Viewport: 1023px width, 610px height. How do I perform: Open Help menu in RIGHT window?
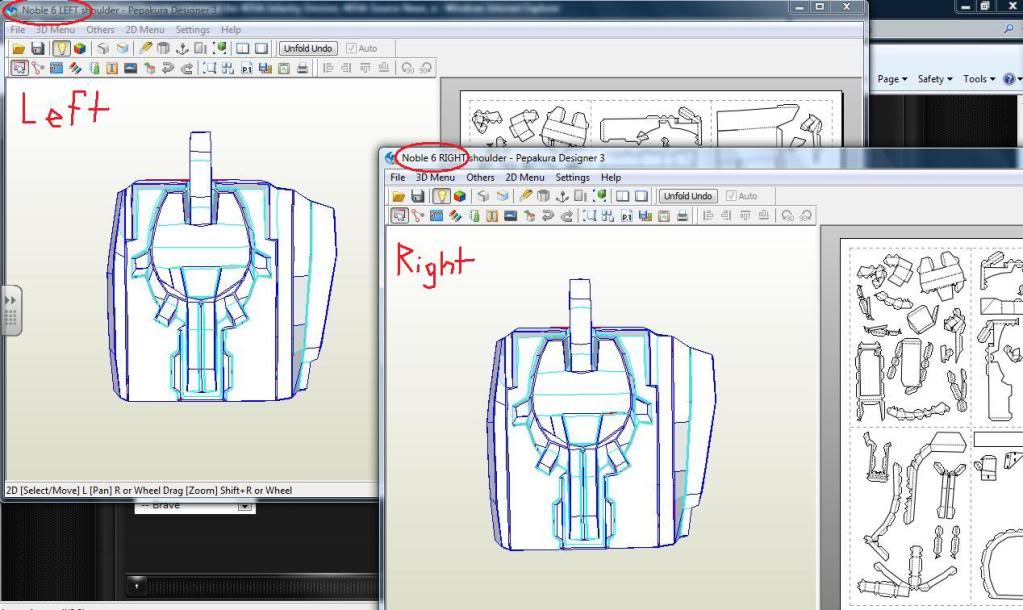point(611,177)
